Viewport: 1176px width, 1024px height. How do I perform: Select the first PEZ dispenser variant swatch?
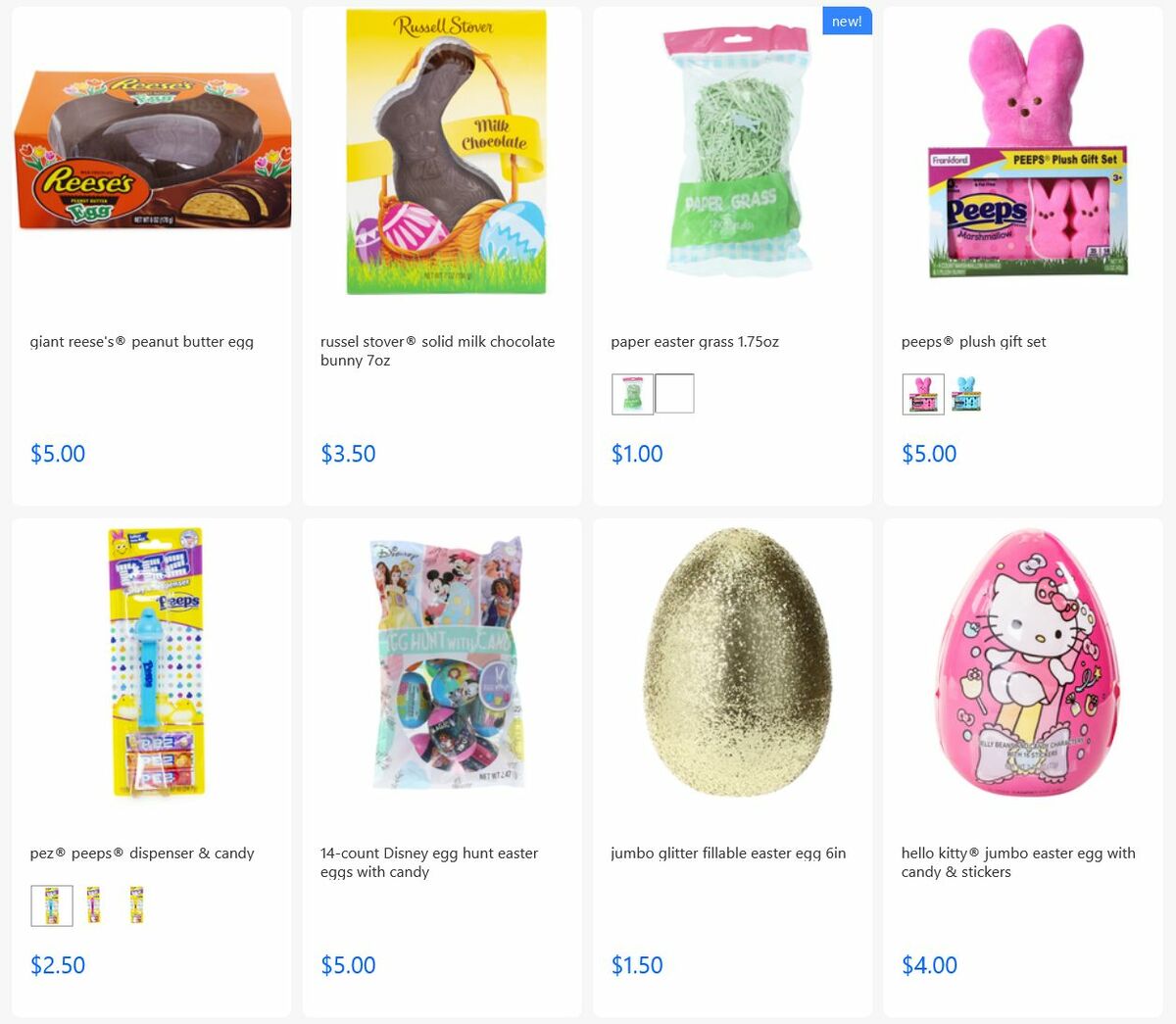click(52, 904)
